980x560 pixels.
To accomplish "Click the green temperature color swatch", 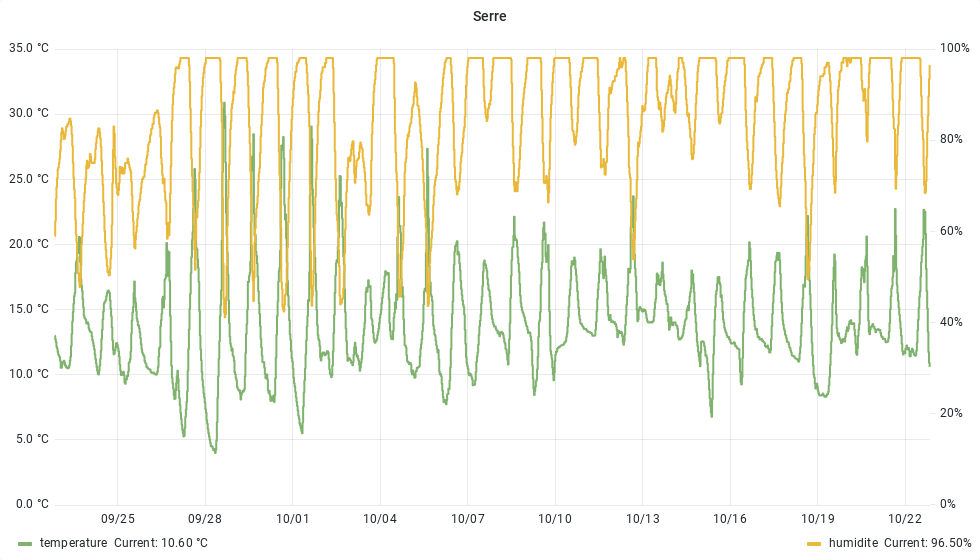I will tap(25, 543).
